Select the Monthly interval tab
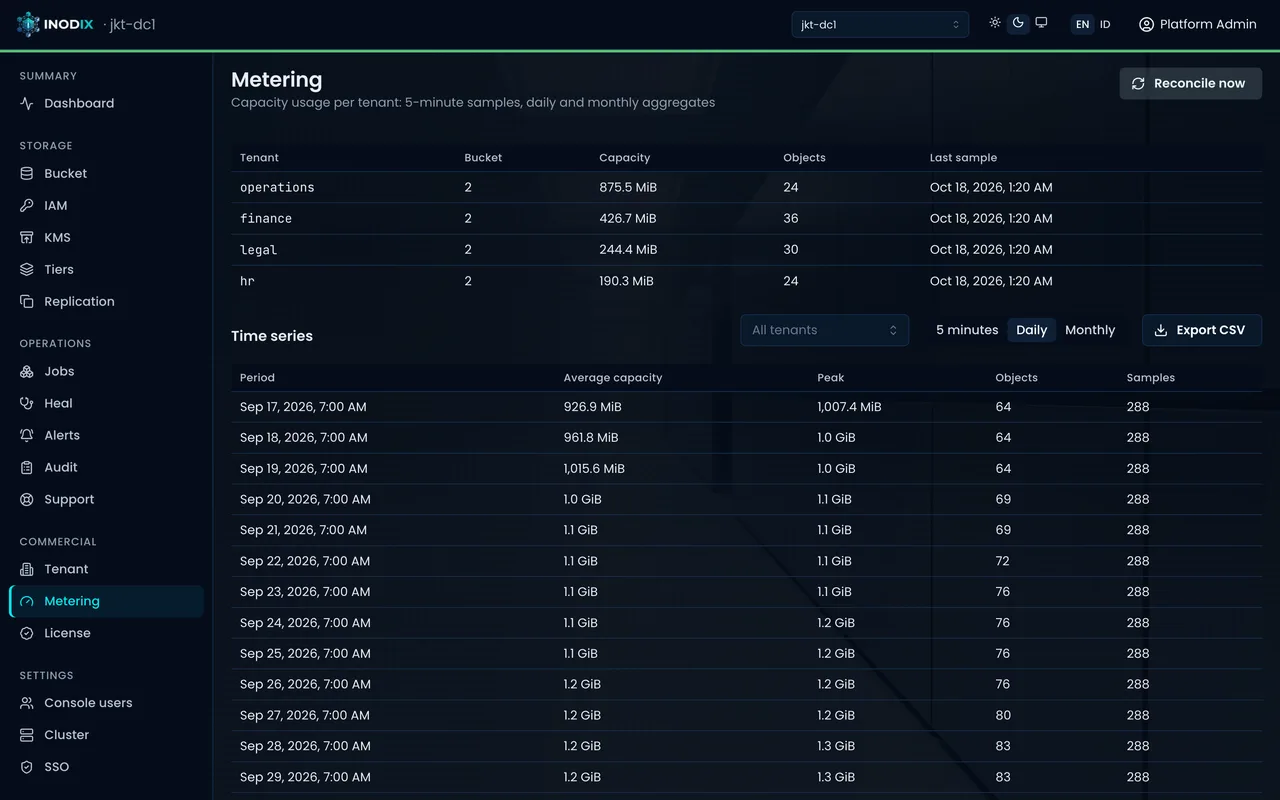The height and width of the screenshot is (800, 1280). click(x=1090, y=330)
